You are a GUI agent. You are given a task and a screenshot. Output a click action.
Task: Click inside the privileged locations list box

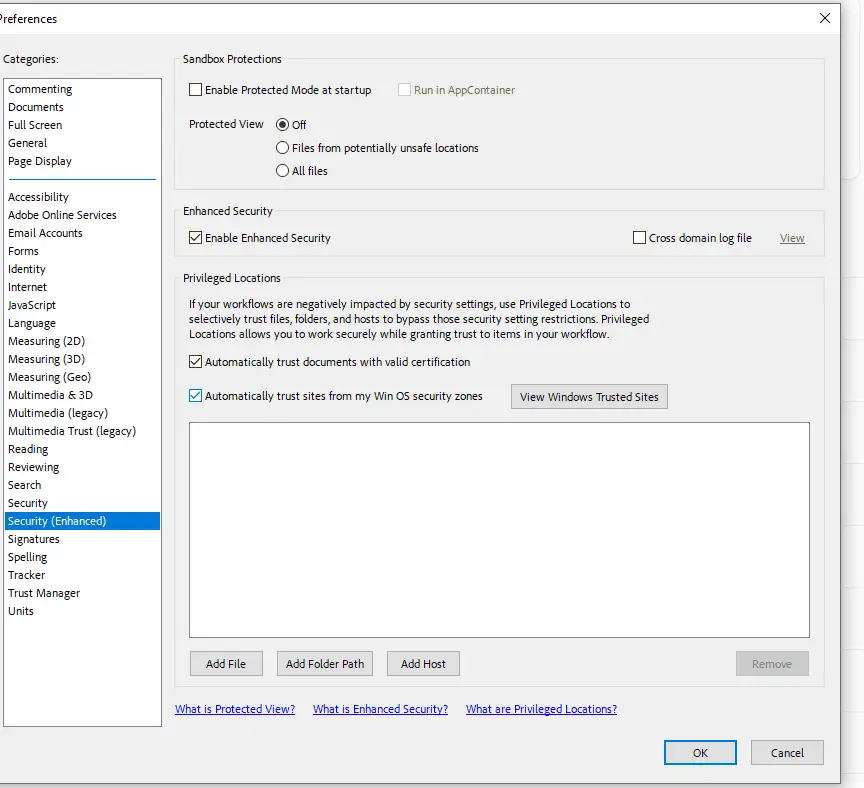click(499, 529)
